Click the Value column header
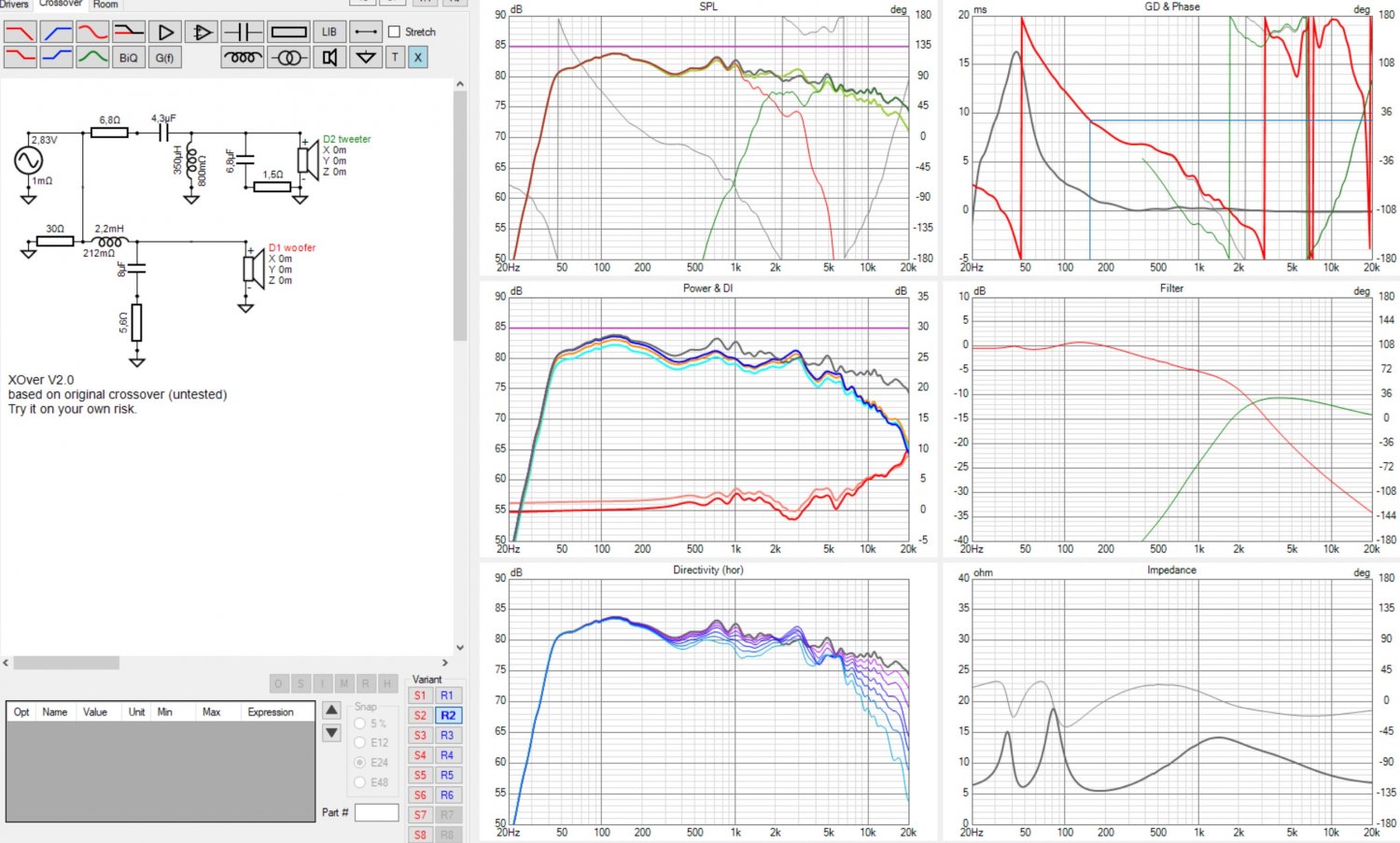 click(x=95, y=712)
